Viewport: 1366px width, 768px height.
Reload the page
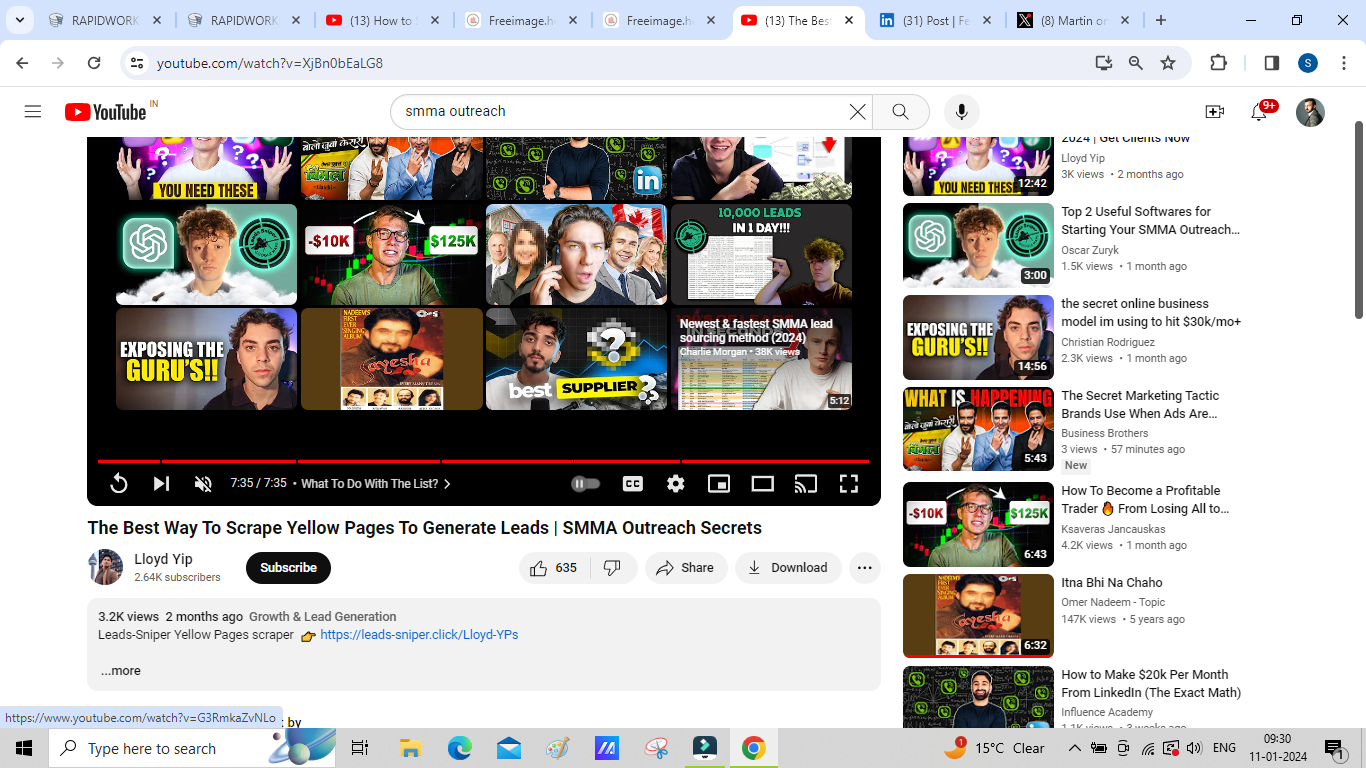coord(94,63)
